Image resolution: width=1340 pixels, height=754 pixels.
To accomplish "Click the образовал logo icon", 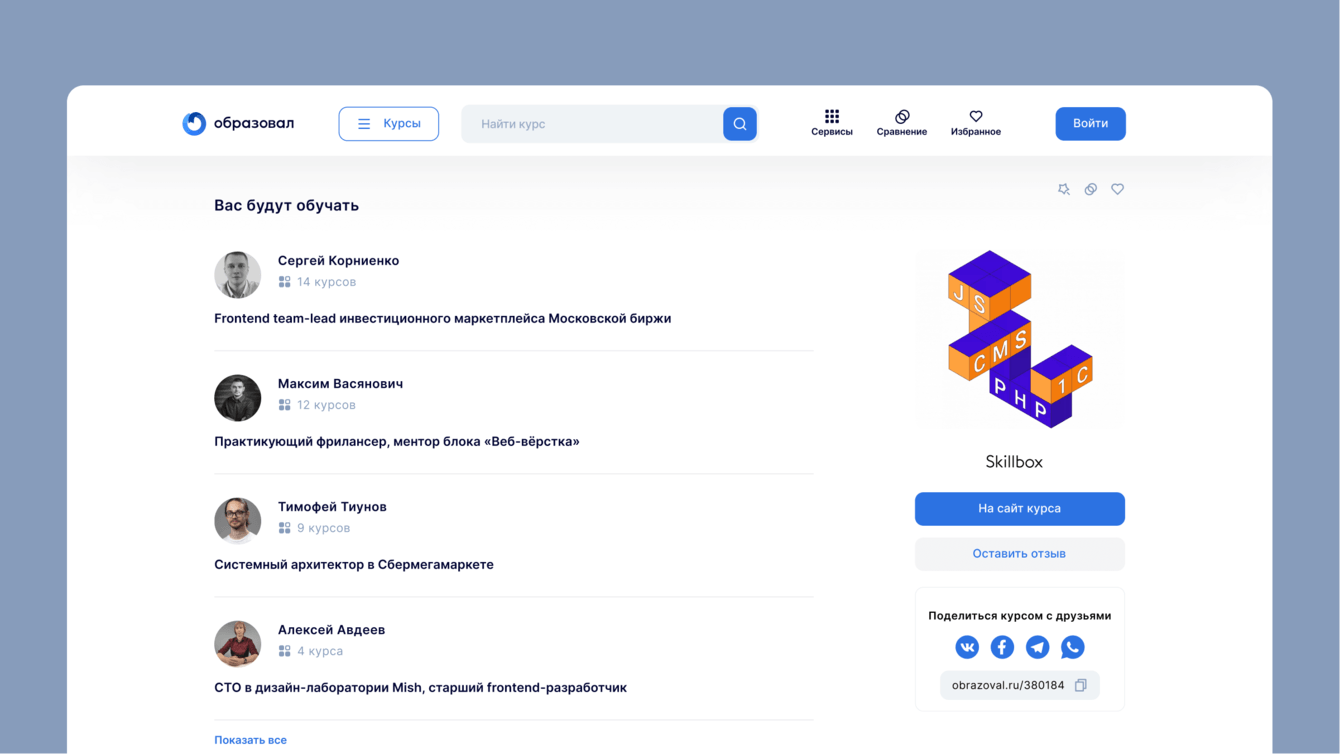I will point(194,123).
